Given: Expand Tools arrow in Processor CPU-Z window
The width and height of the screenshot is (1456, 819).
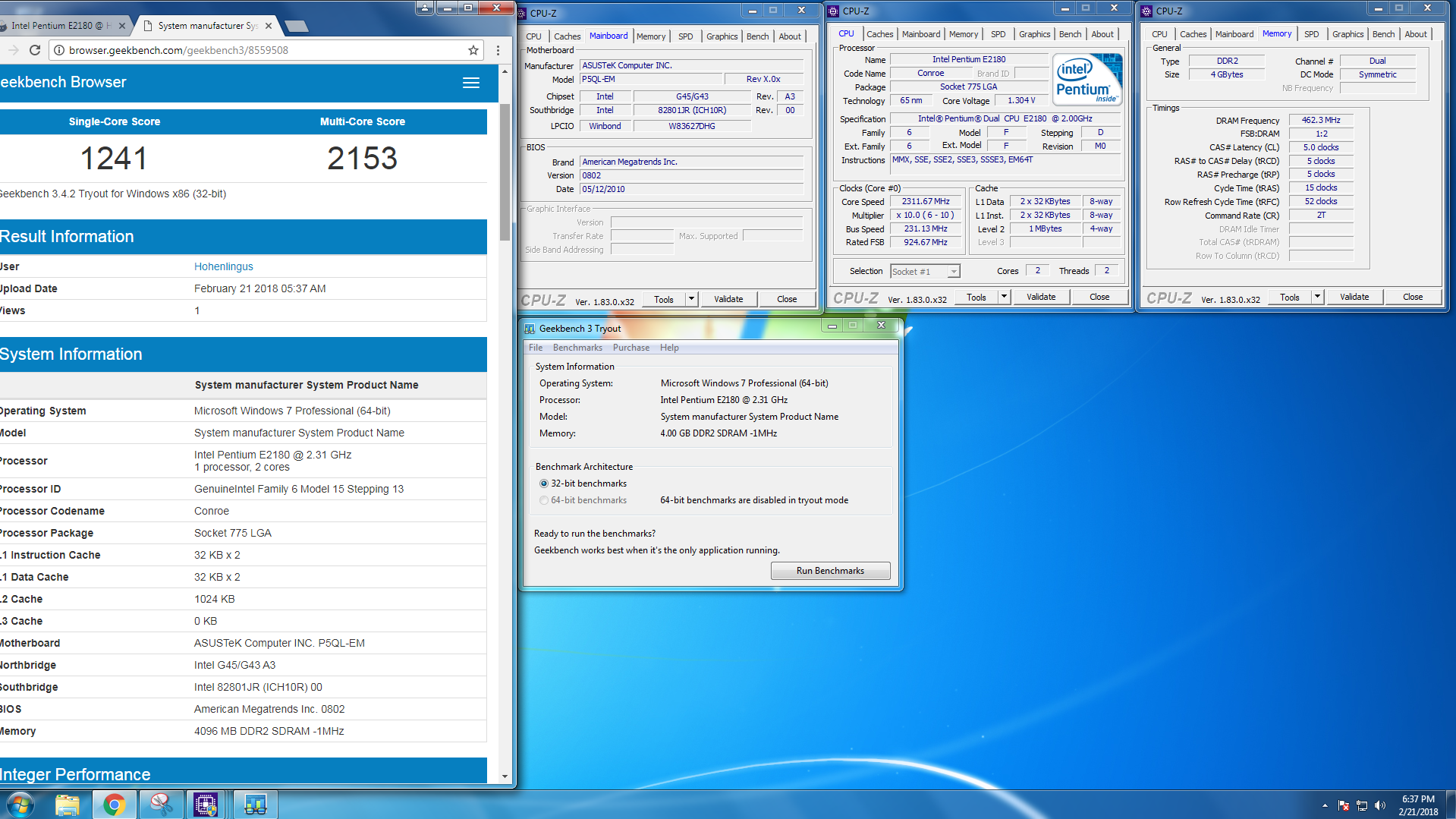Looking at the screenshot, I should tap(1004, 297).
